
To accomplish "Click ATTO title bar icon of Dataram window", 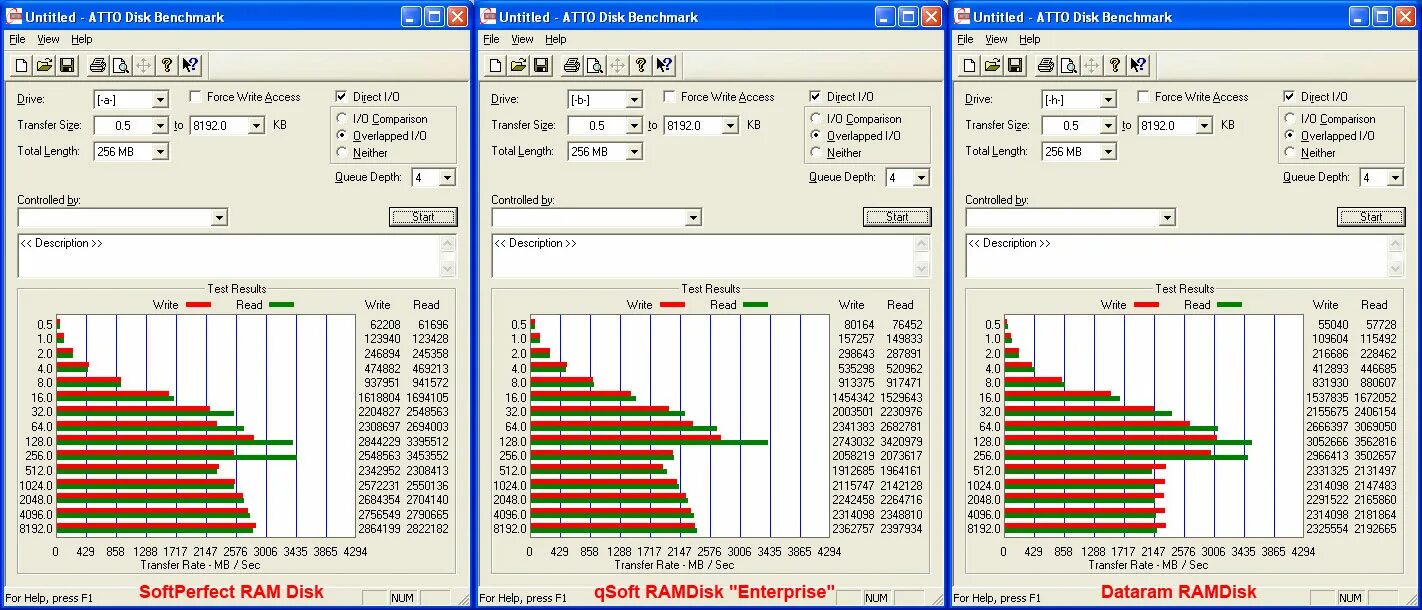I will [963, 16].
